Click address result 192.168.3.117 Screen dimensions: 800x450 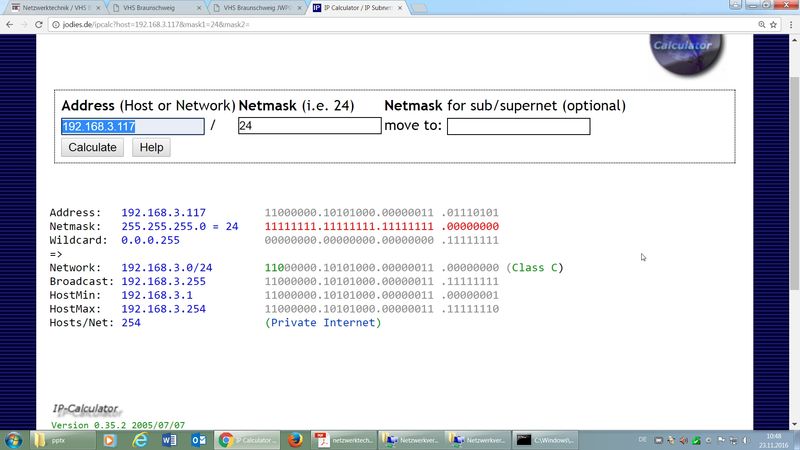[x=163, y=212]
